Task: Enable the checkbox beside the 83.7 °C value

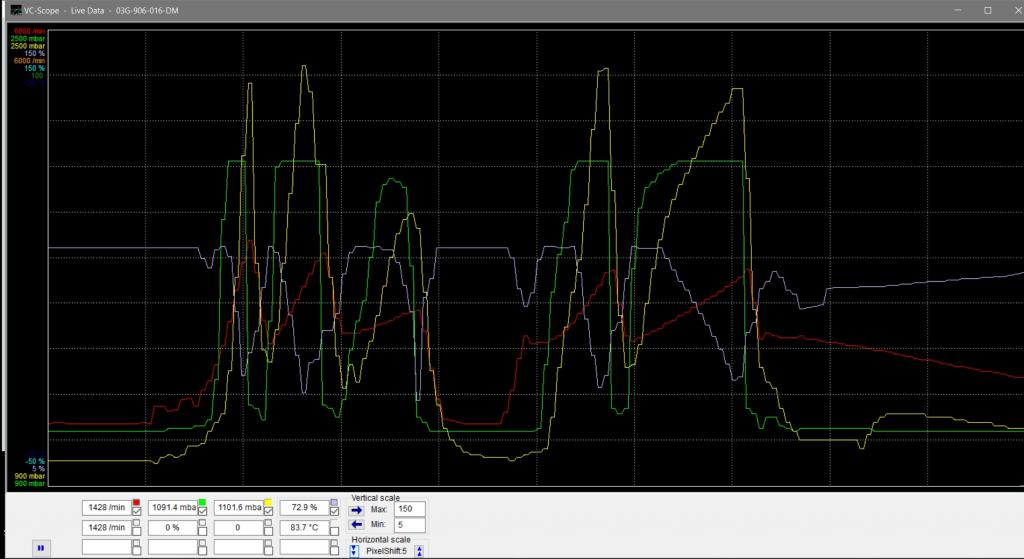Action: (x=334, y=532)
